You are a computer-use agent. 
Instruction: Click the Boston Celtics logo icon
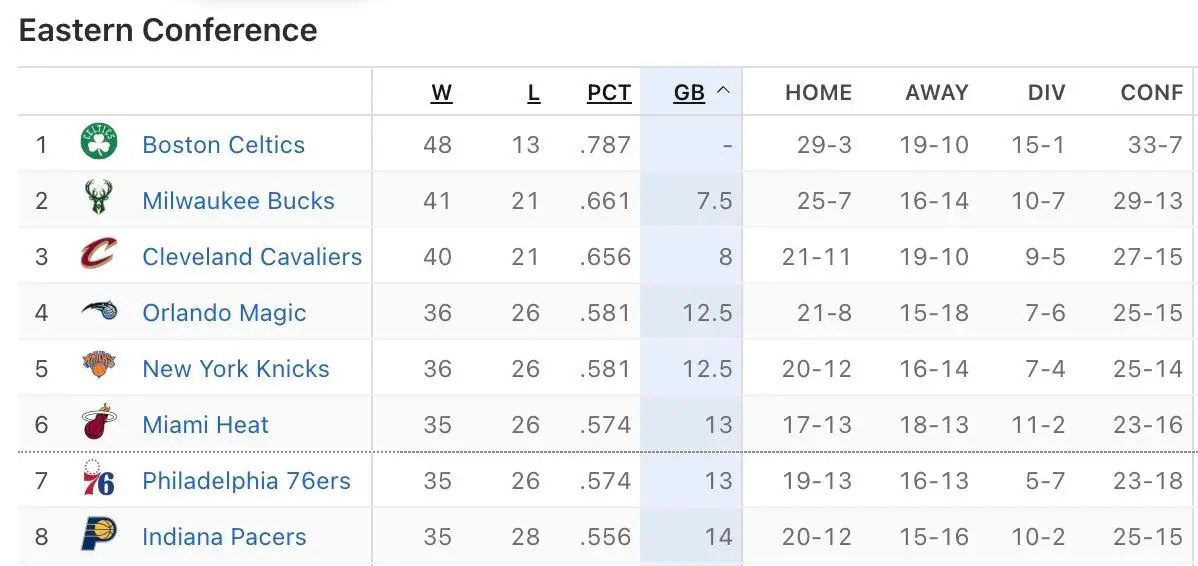[99, 144]
